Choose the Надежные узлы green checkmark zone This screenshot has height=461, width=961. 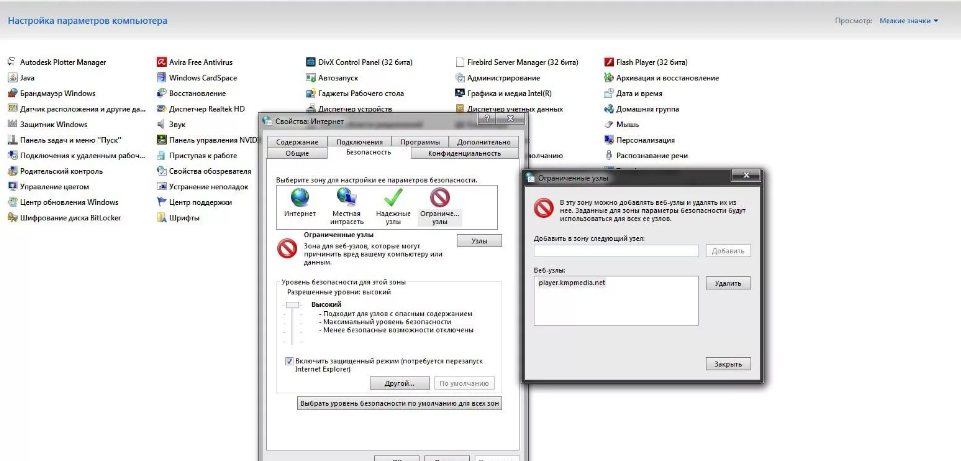[x=392, y=197]
